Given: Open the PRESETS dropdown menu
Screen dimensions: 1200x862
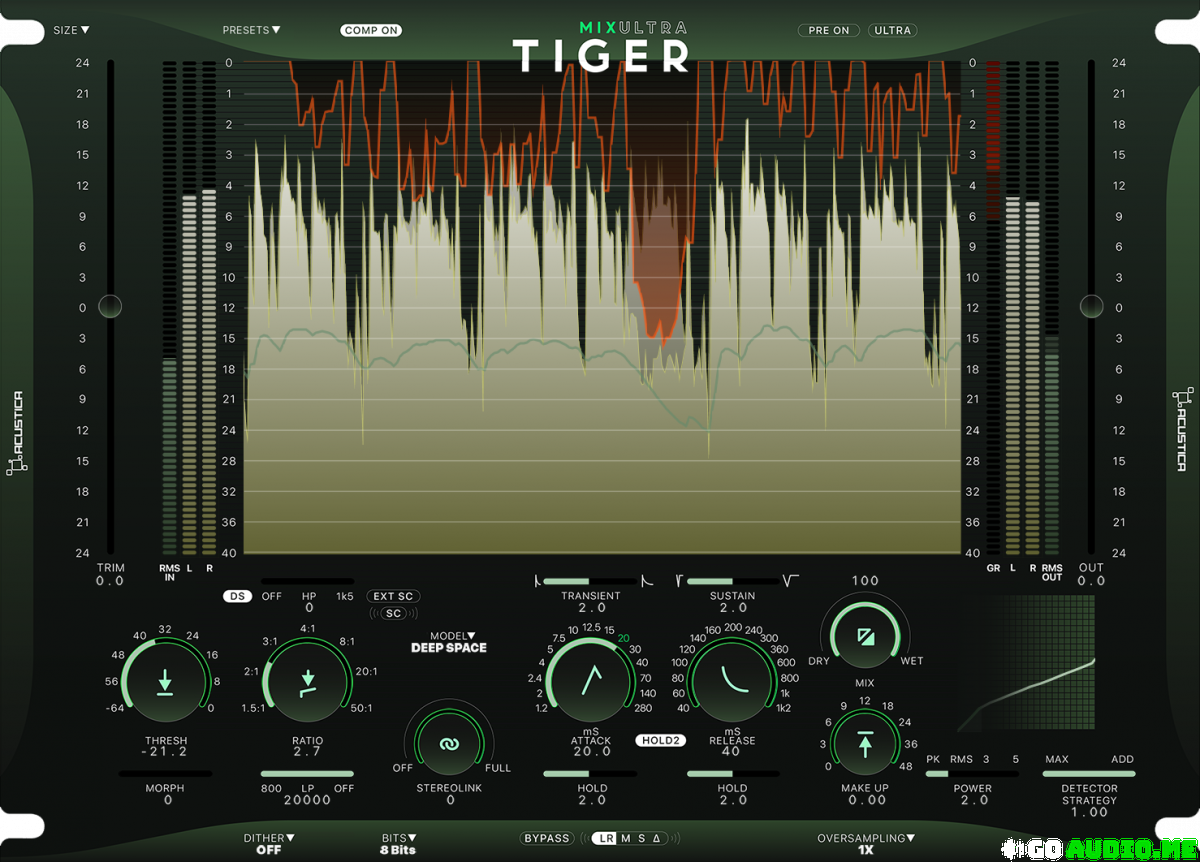Looking at the screenshot, I should [251, 31].
